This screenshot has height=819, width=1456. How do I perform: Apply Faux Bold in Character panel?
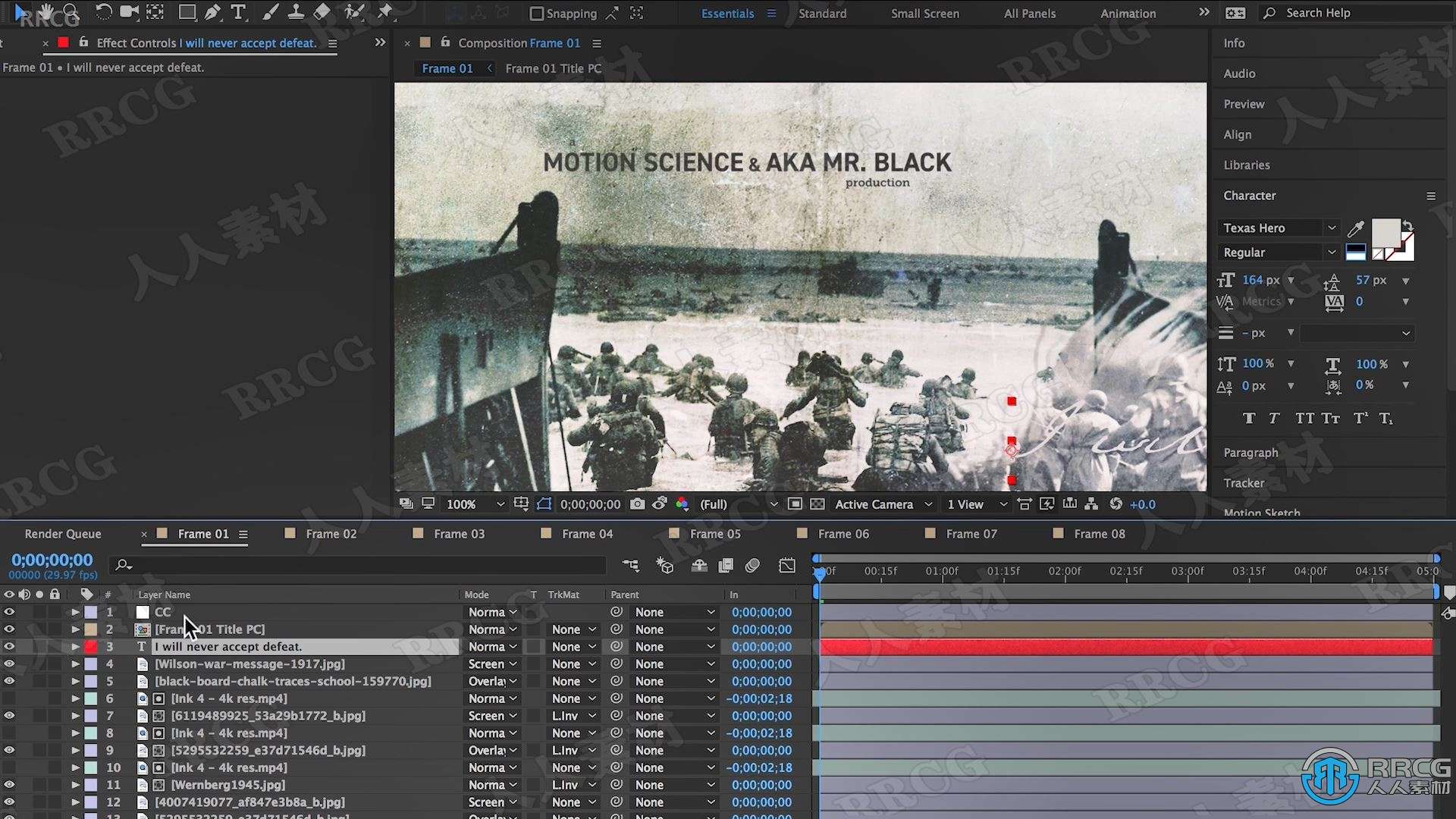[x=1249, y=419]
